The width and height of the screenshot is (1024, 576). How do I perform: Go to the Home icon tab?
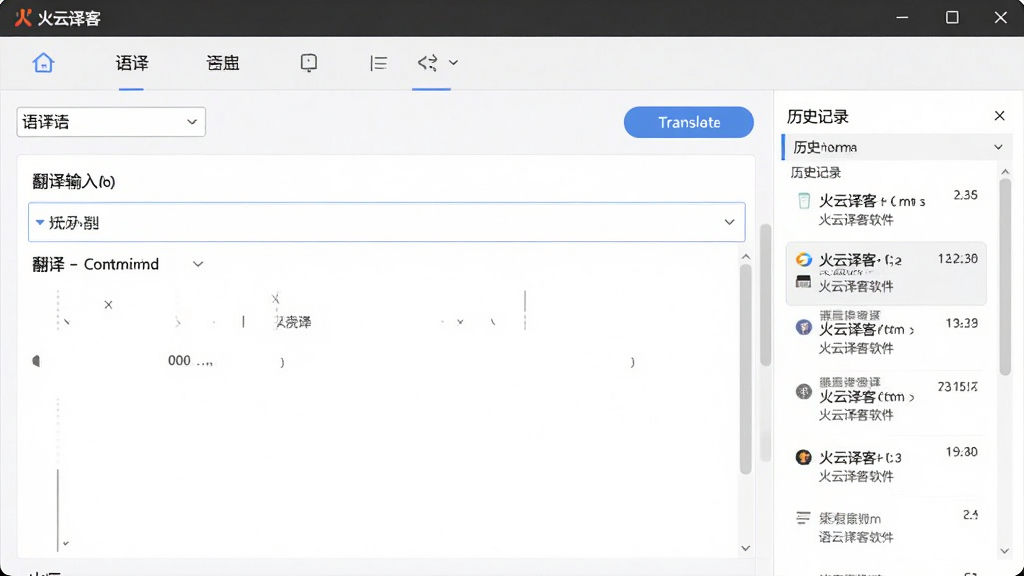[x=43, y=63]
